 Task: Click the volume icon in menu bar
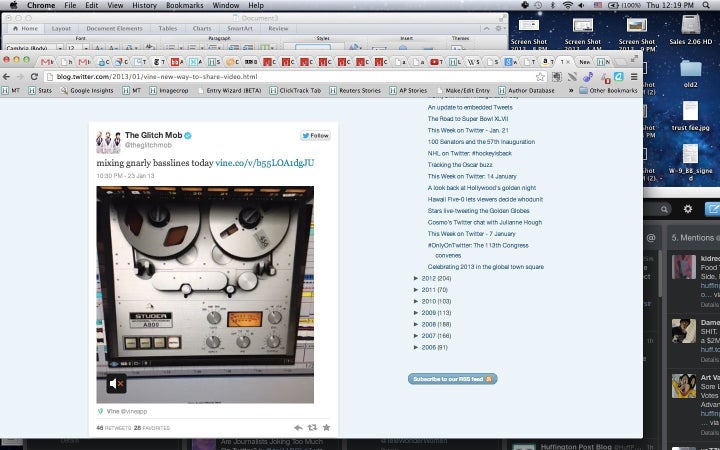581,6
